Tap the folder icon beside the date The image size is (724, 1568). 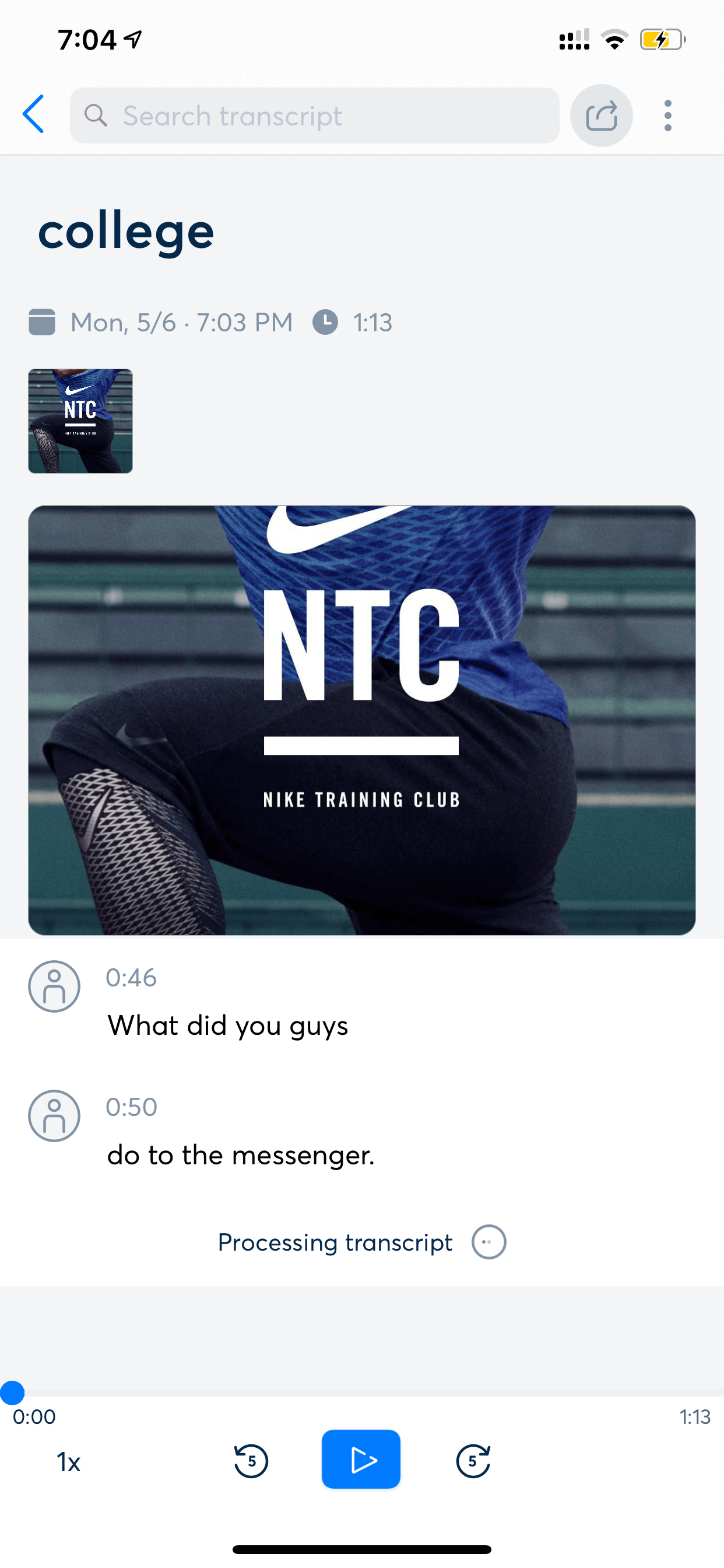(42, 322)
